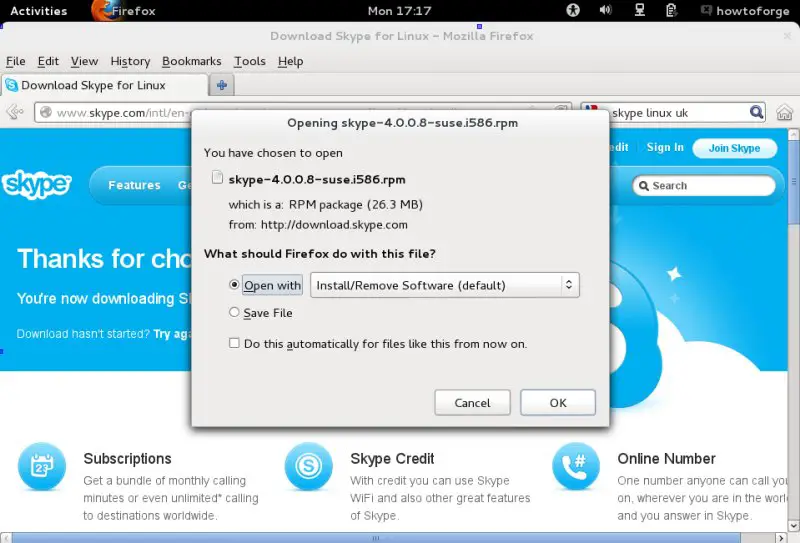800x543 pixels.
Task: Click the Firefox home button
Action: pos(784,112)
